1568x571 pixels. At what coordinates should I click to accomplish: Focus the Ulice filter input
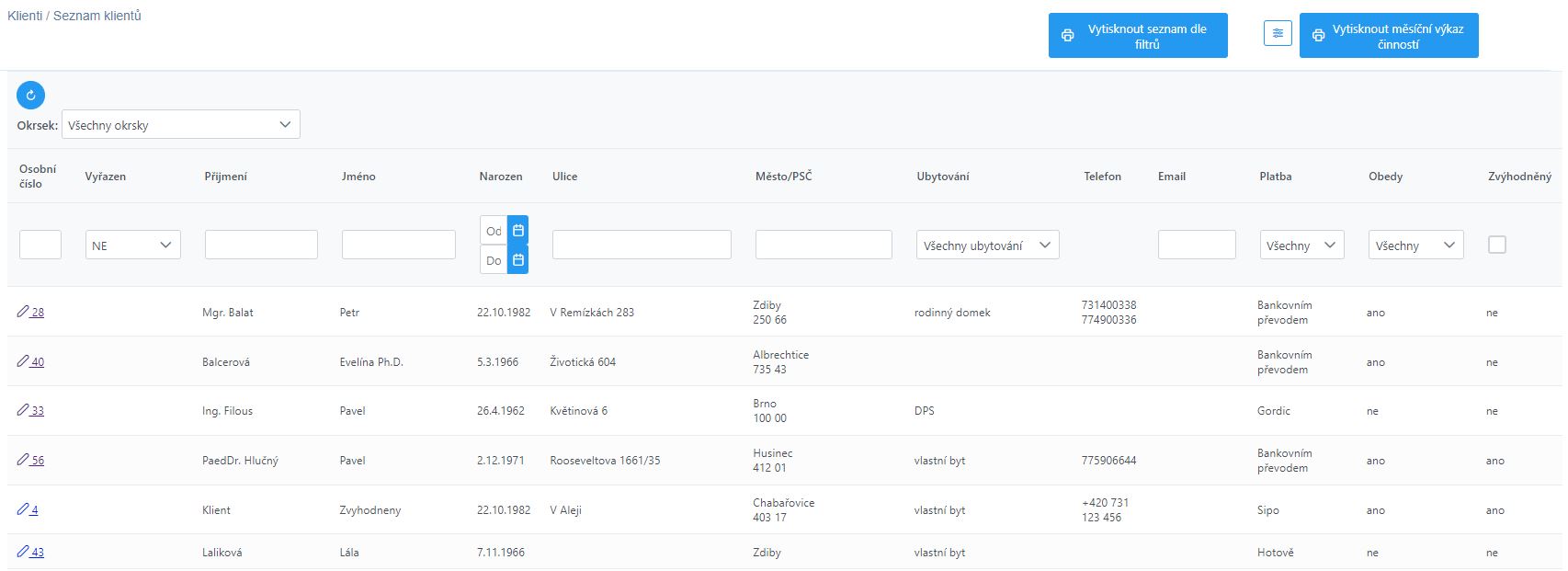coord(642,245)
